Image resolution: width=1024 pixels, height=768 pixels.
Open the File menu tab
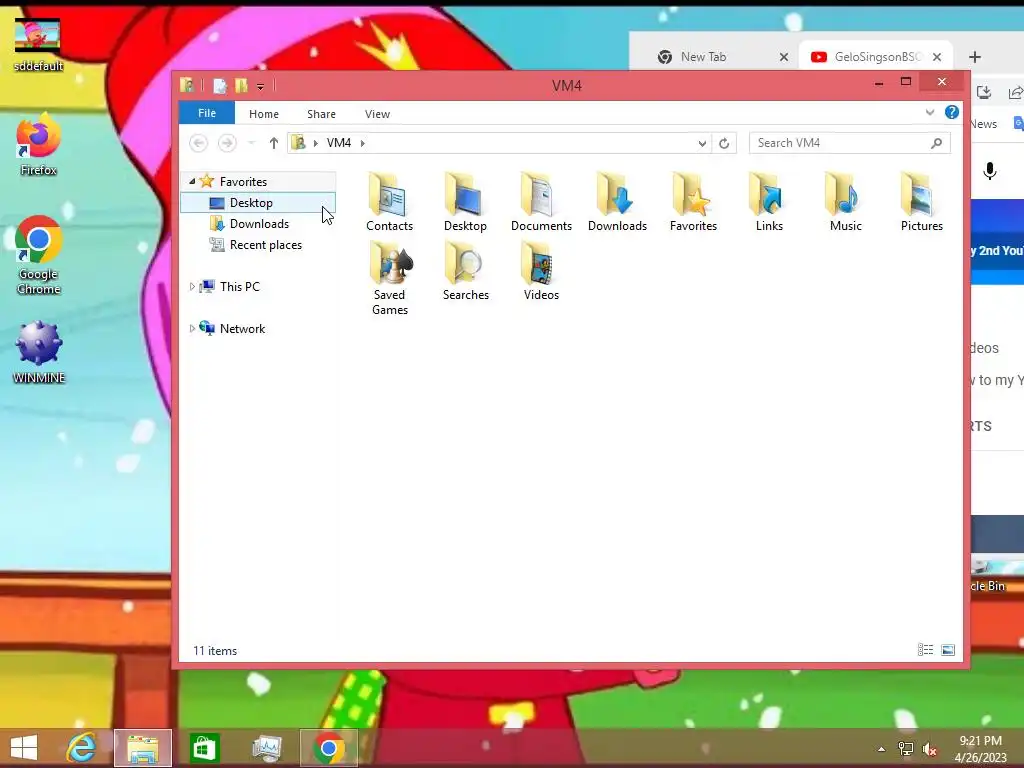pos(207,113)
